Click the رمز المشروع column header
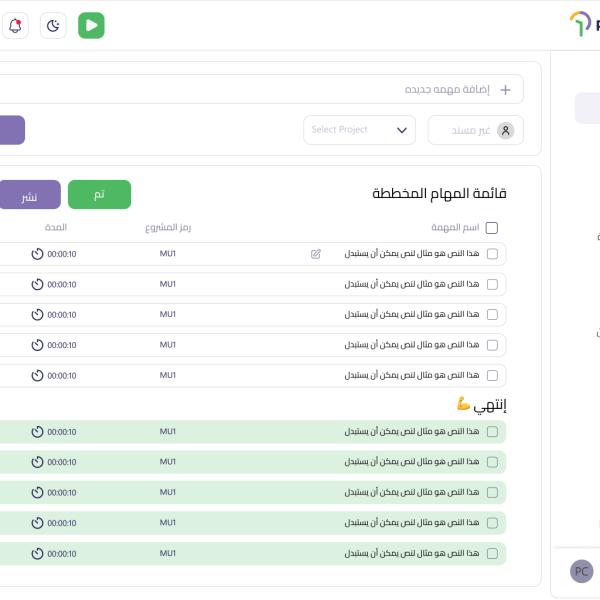Screen dimensions: 600x600 [168, 228]
